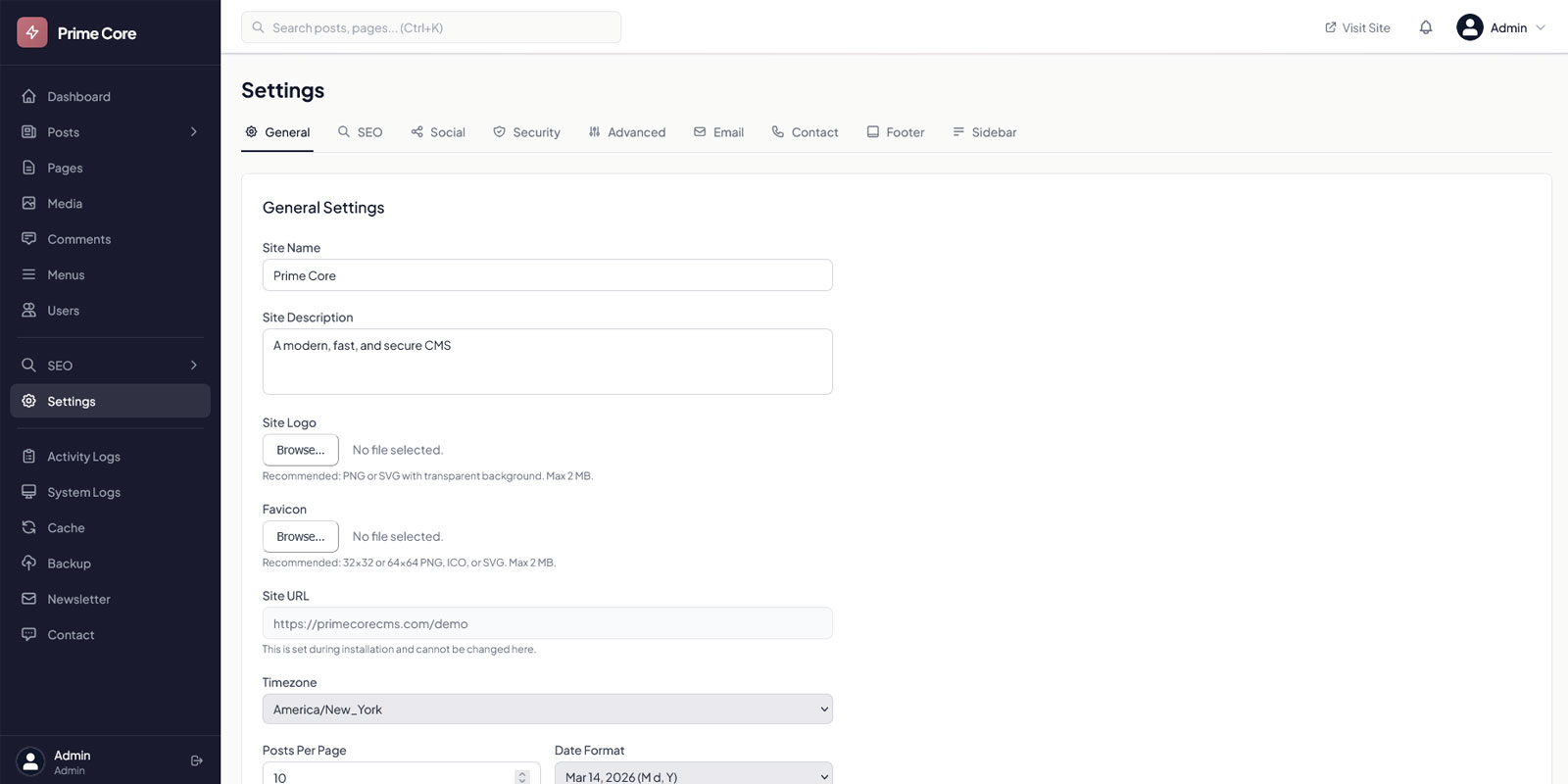Click the logout icon beside Admin in sidebar
This screenshot has height=784, width=1568.
(196, 760)
